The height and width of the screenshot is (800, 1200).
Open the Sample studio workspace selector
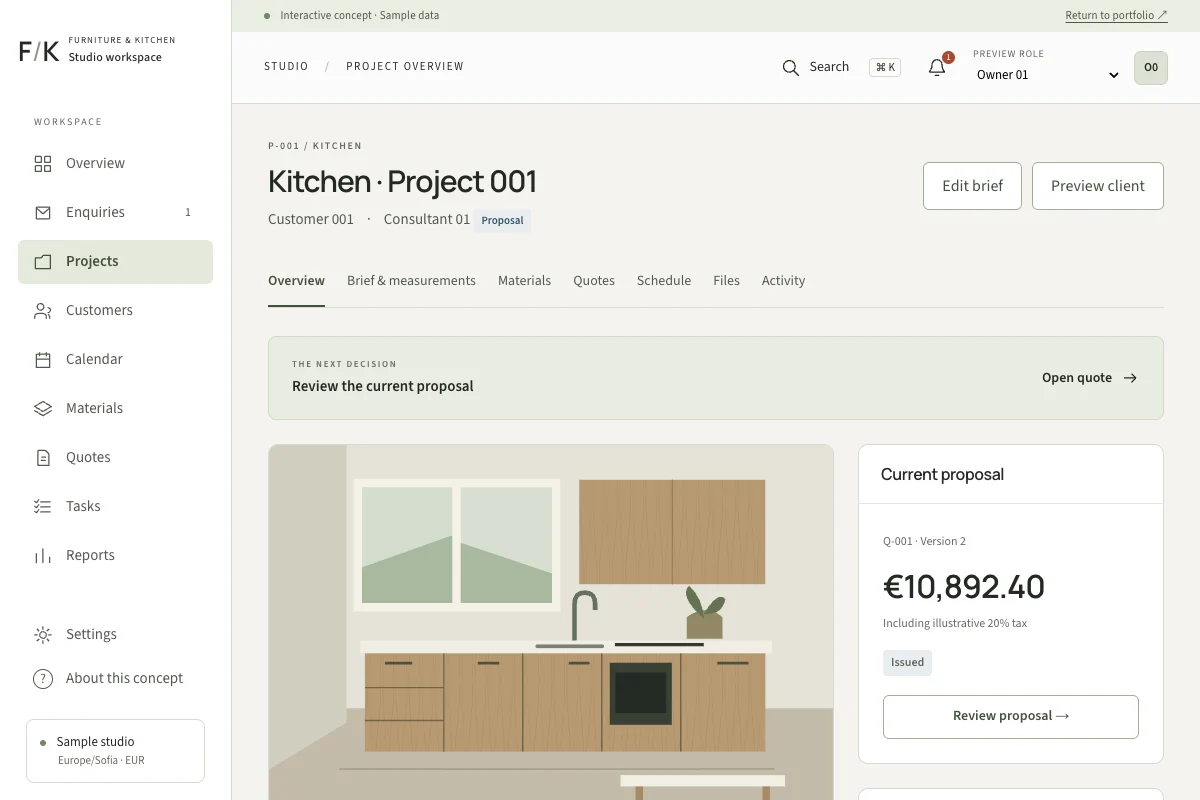(x=115, y=750)
